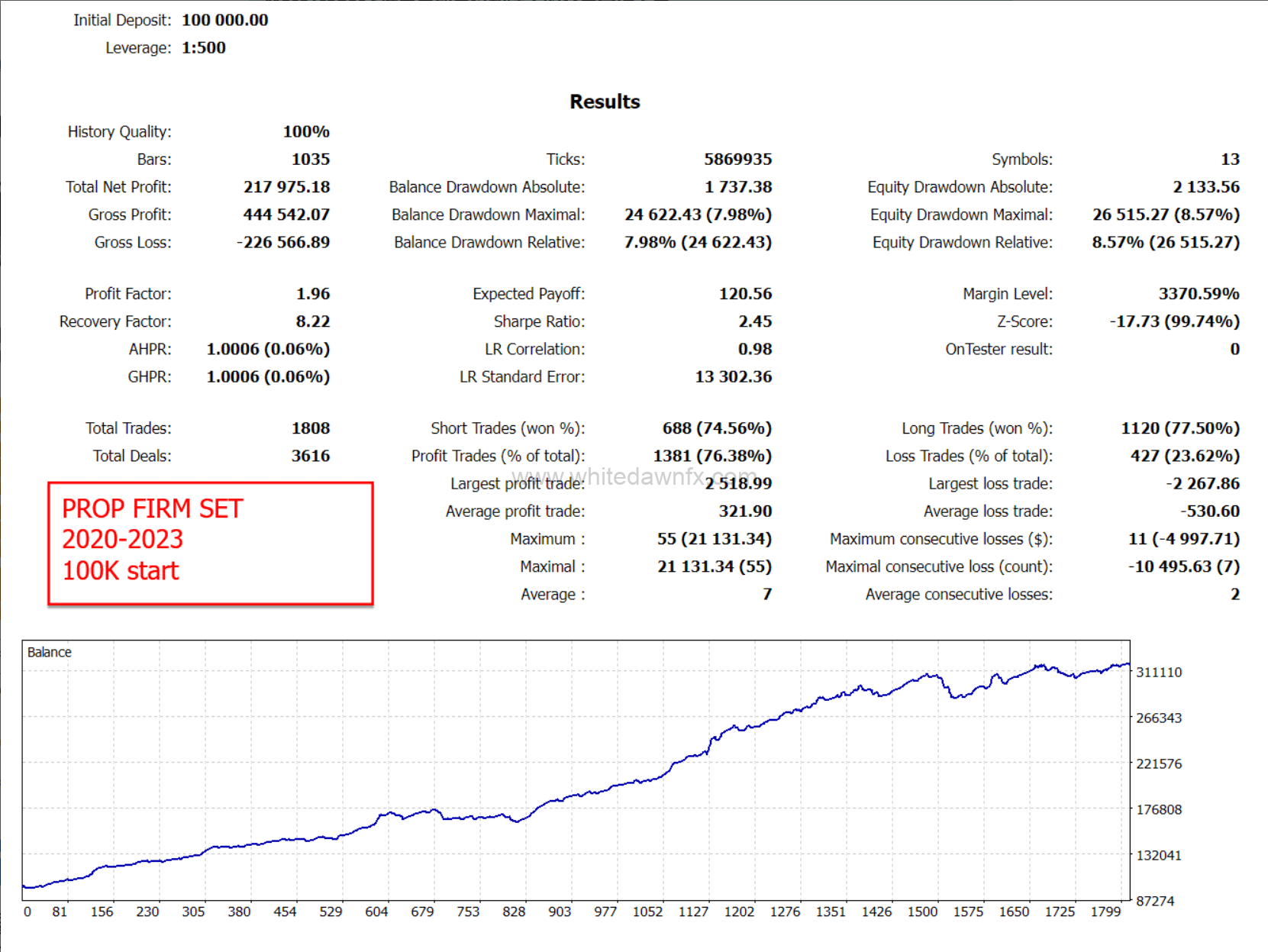This screenshot has height=952, width=1268.
Task: Click the 1052 tick on the chart x-axis
Action: [647, 912]
